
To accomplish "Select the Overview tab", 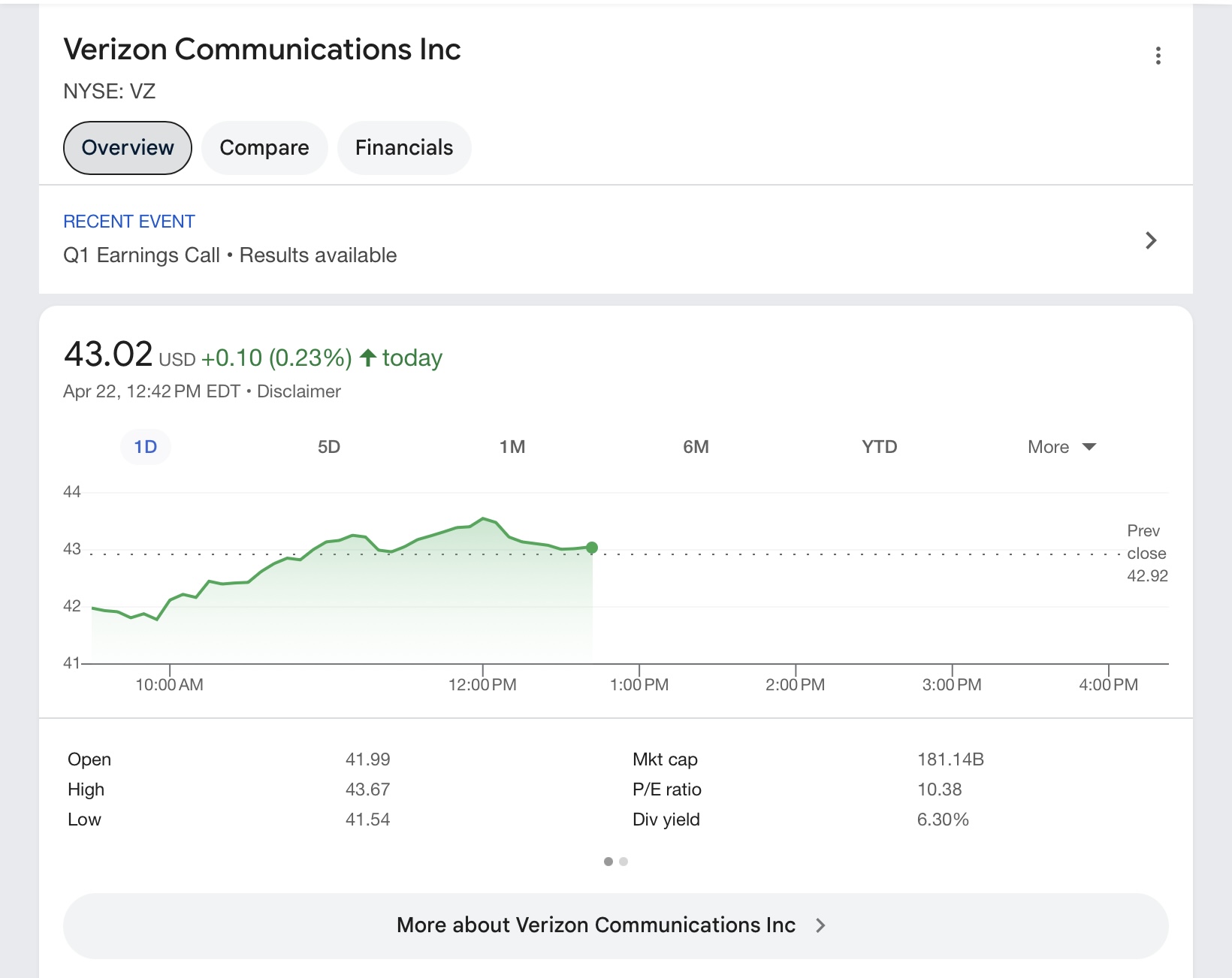I will pos(128,148).
